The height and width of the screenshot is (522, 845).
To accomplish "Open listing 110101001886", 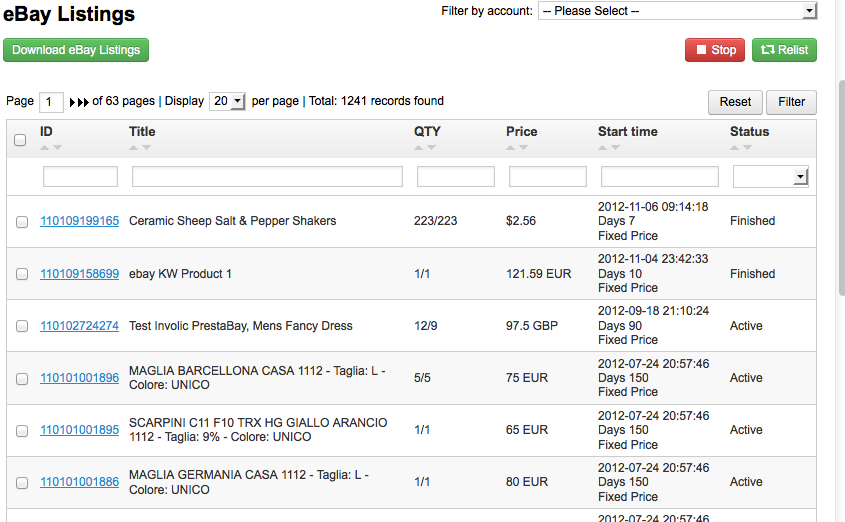I will point(79,482).
